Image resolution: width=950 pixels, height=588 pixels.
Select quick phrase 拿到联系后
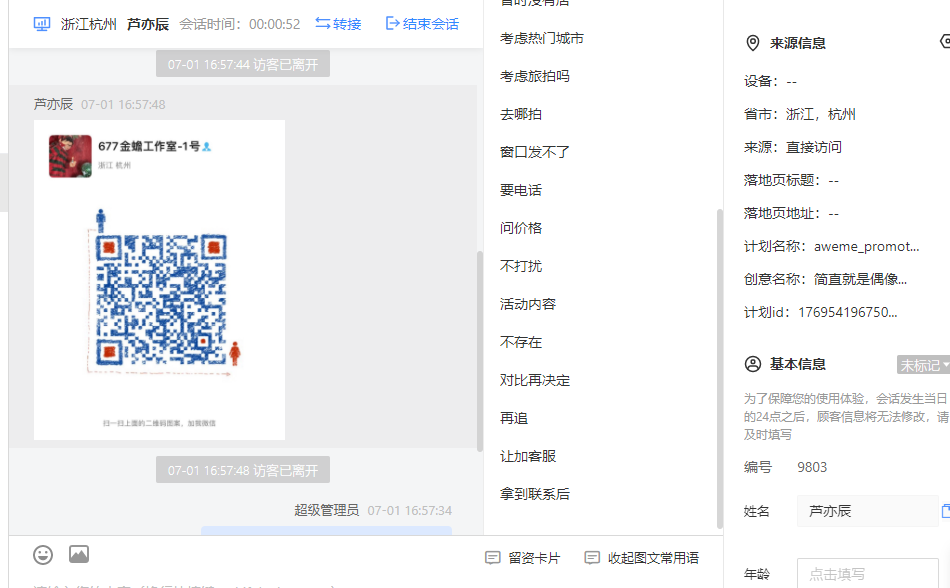tap(534, 494)
